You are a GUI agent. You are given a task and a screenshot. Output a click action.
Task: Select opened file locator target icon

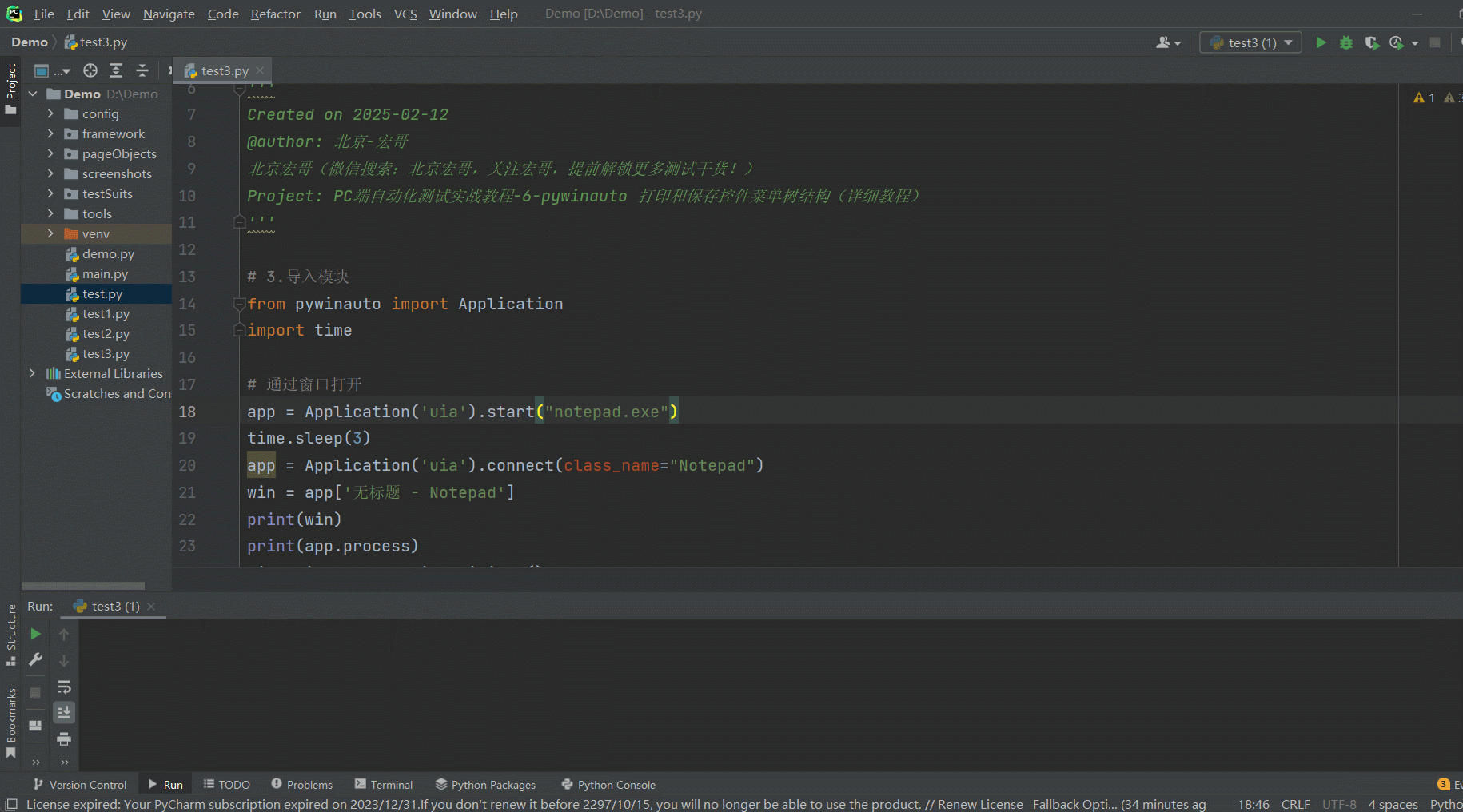pyautogui.click(x=90, y=70)
